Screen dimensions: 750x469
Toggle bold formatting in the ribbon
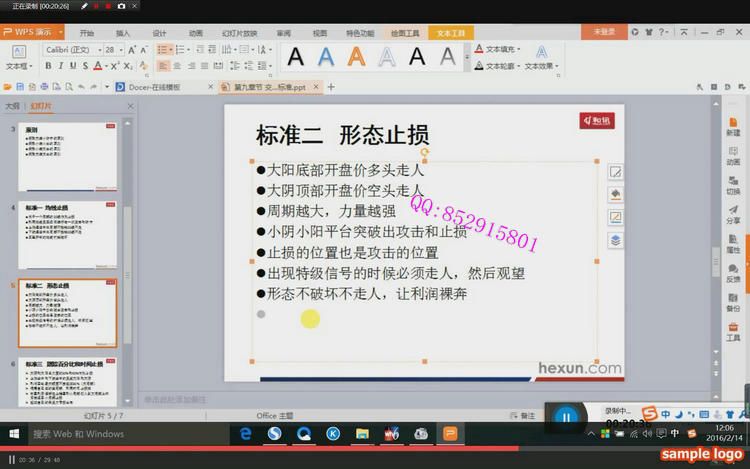(47, 66)
